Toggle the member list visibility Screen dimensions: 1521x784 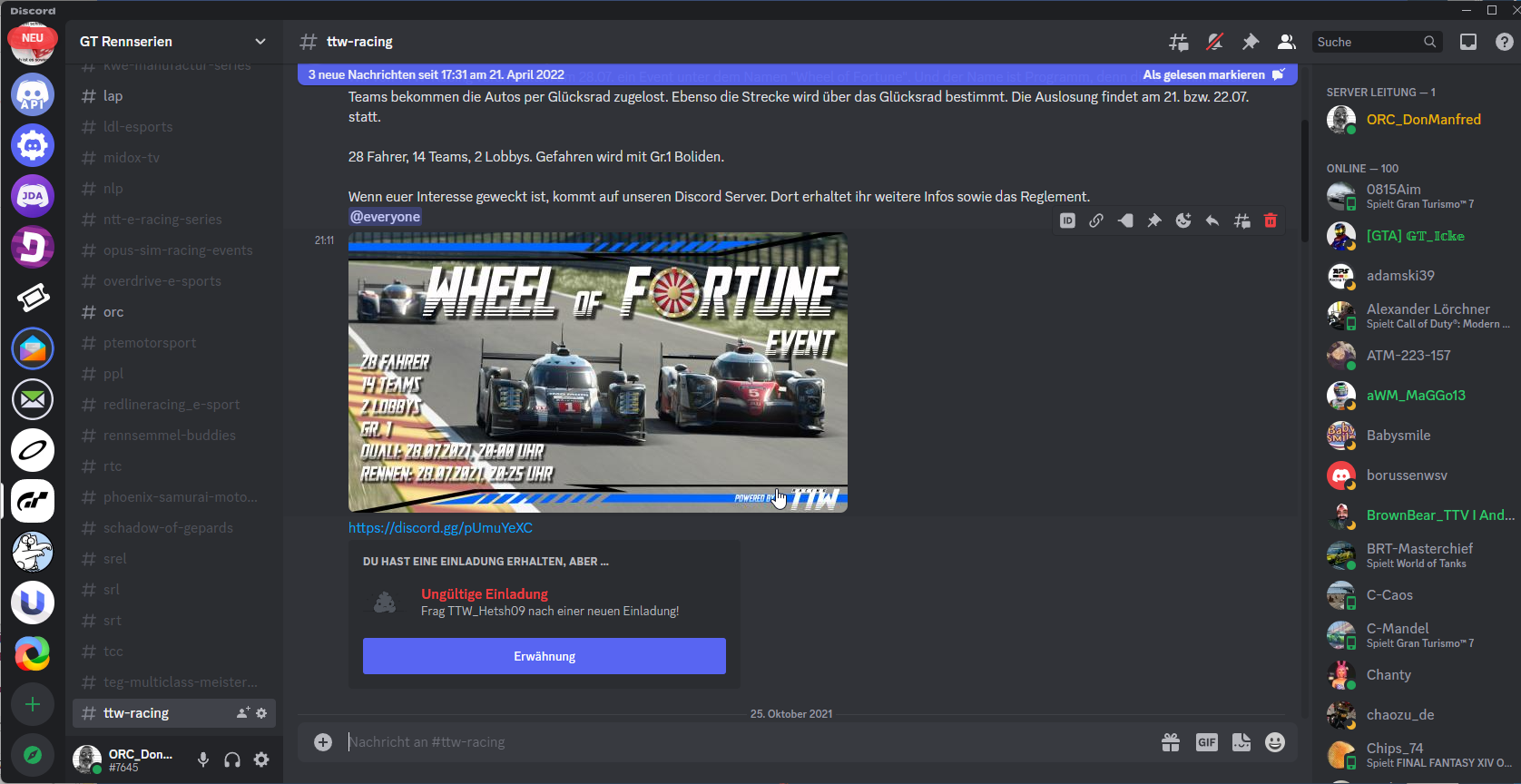(x=1286, y=42)
